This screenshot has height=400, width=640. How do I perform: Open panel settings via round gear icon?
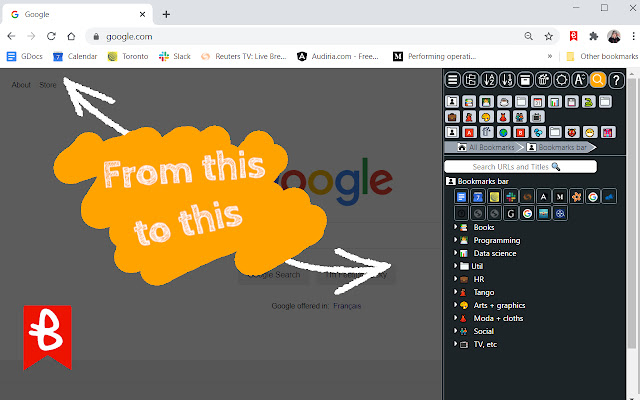(x=562, y=80)
